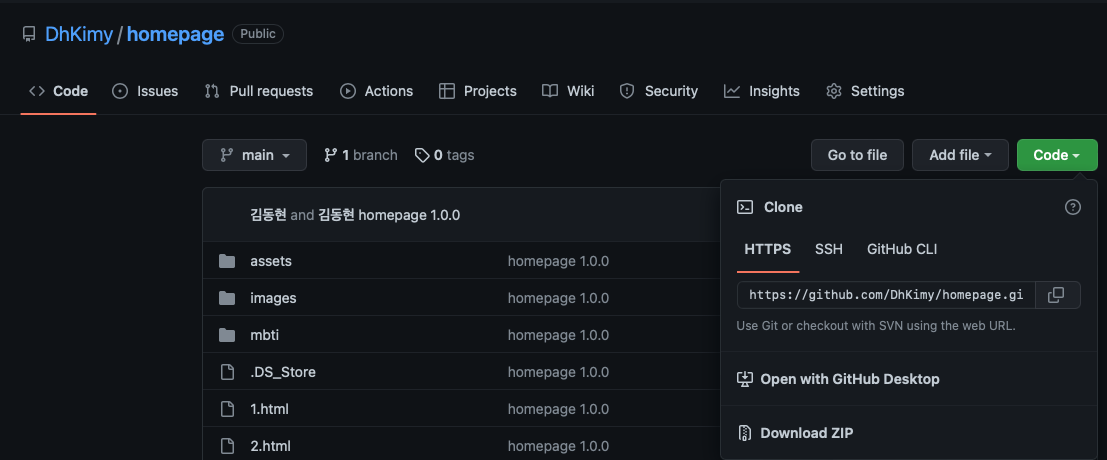
Task: View the 0 tags link
Action: tap(444, 155)
